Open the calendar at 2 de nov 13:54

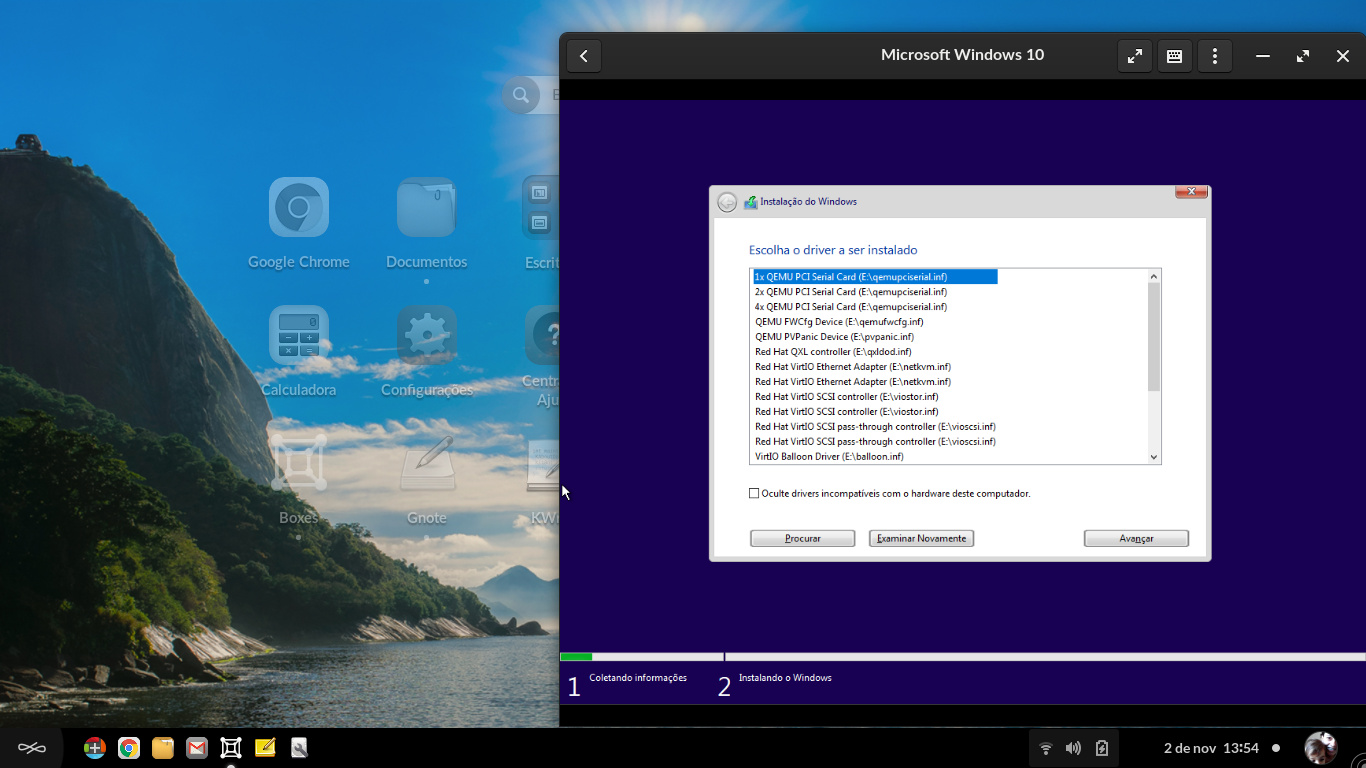[x=1211, y=748]
